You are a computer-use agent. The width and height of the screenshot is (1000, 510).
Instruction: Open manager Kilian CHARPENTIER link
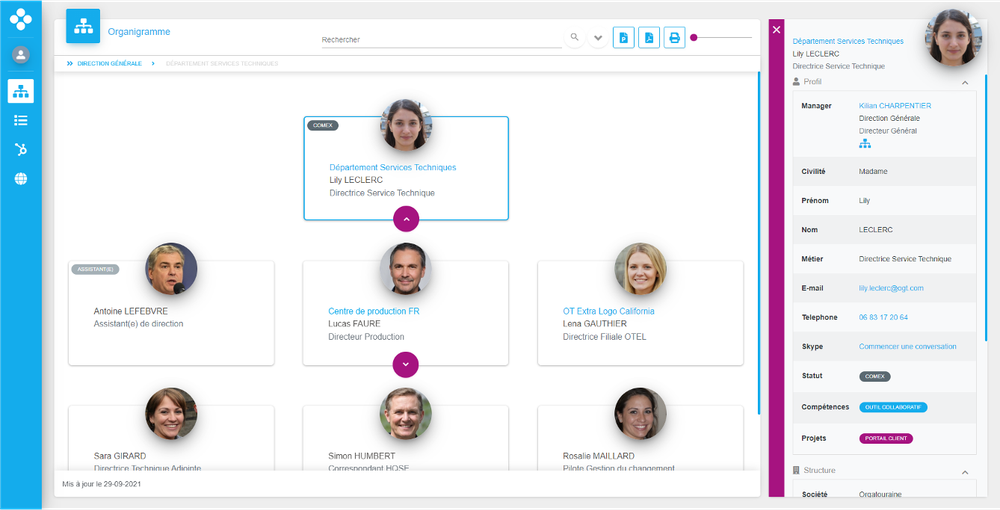895,106
